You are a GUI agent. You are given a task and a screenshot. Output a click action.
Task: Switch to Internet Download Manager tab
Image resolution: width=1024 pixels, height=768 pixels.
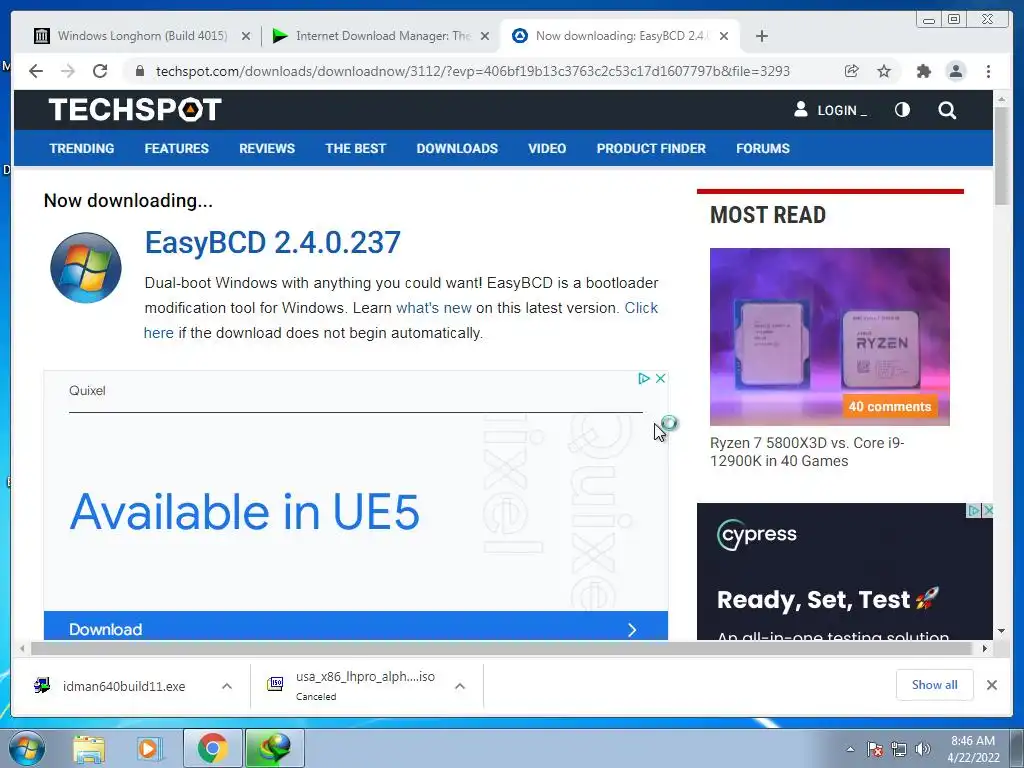[382, 36]
